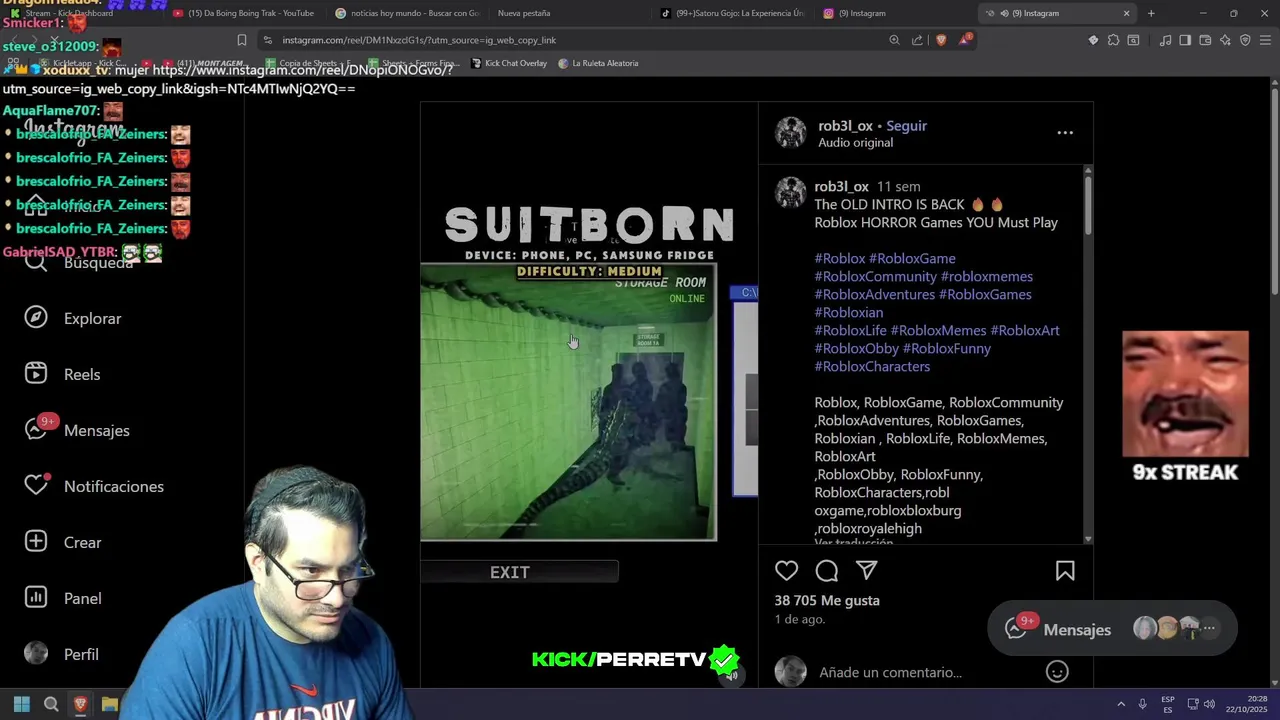Toggle reel audio mute speaker

coord(732,676)
